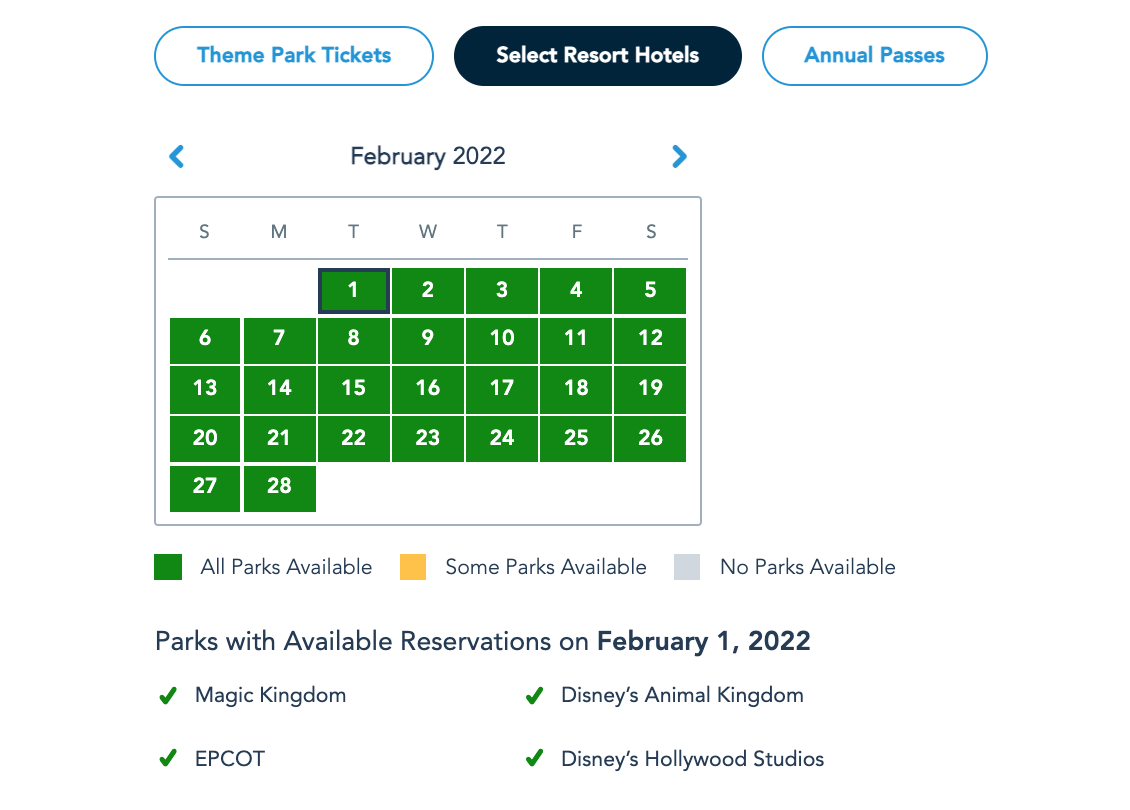Click checkmark next to EPCOT
The width and height of the screenshot is (1130, 810).
click(x=168, y=759)
